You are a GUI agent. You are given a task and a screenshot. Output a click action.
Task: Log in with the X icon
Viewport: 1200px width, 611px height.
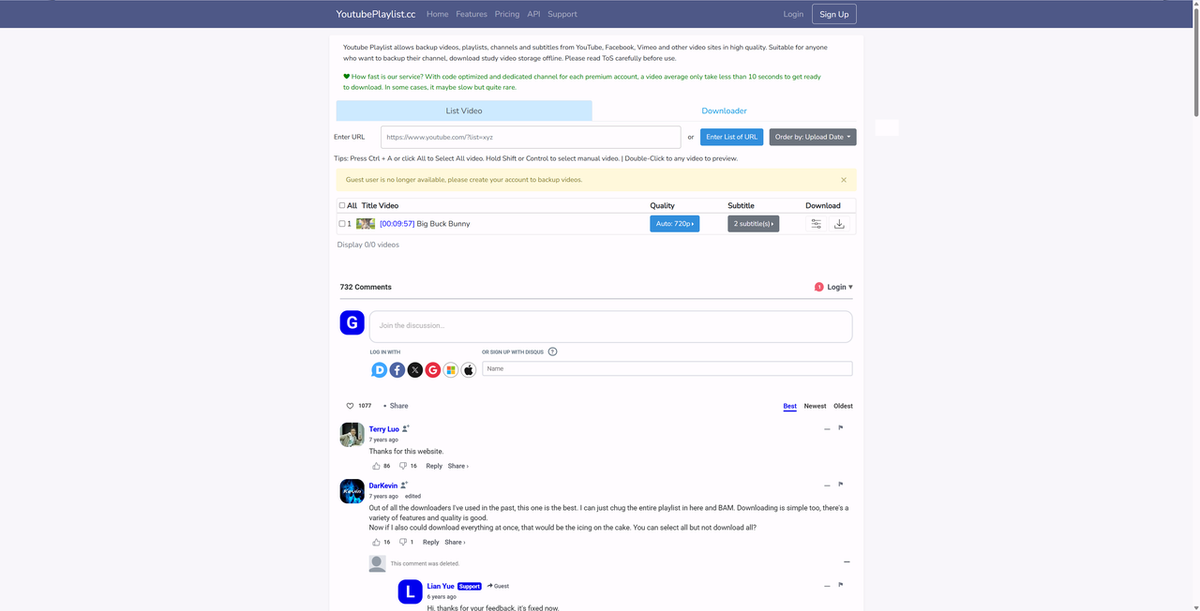(x=415, y=370)
